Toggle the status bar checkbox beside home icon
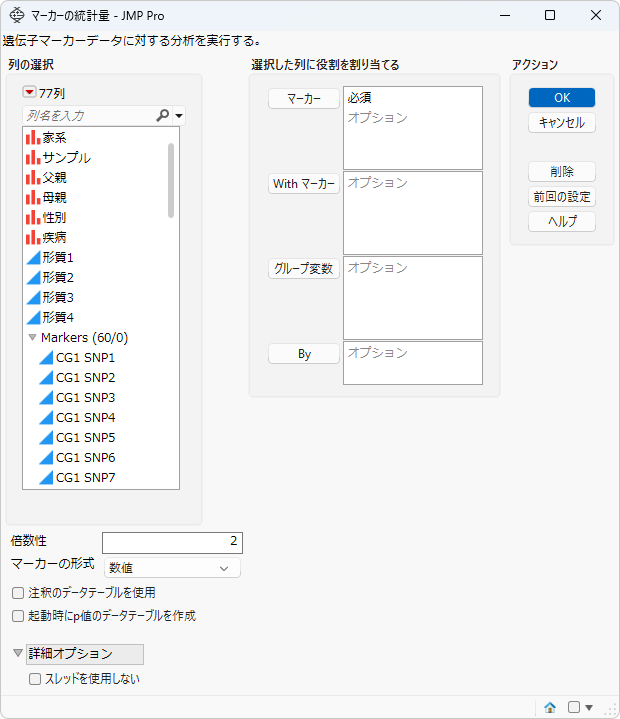This screenshot has width=620, height=719. tap(574, 707)
